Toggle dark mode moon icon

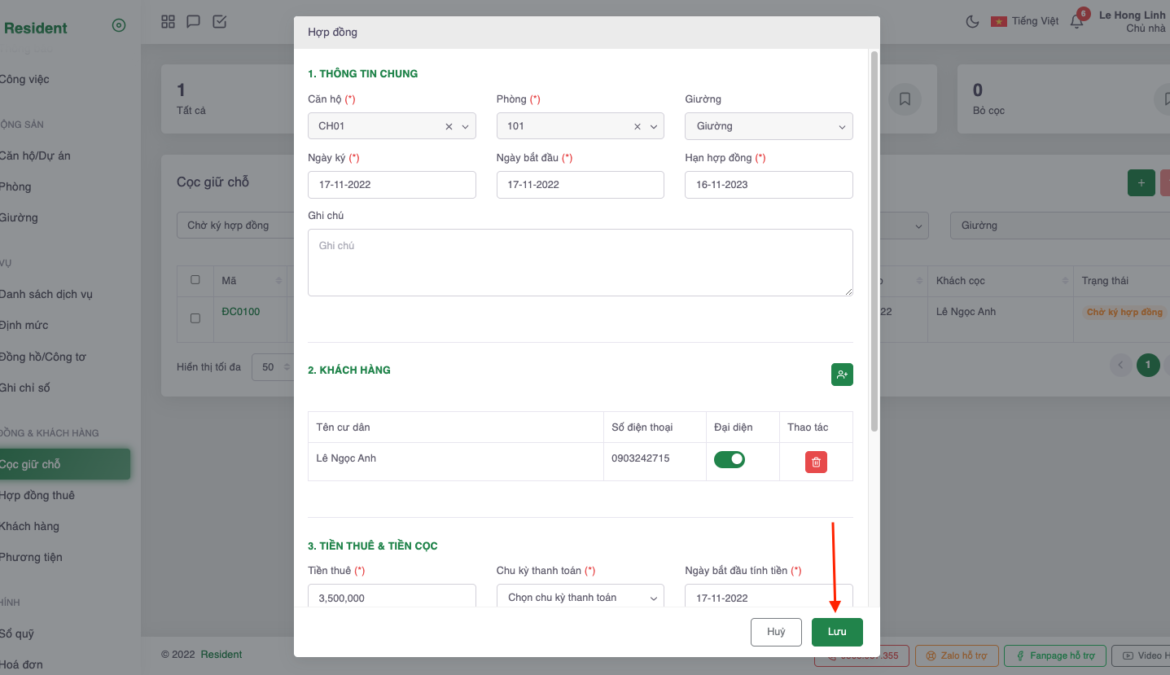(972, 22)
